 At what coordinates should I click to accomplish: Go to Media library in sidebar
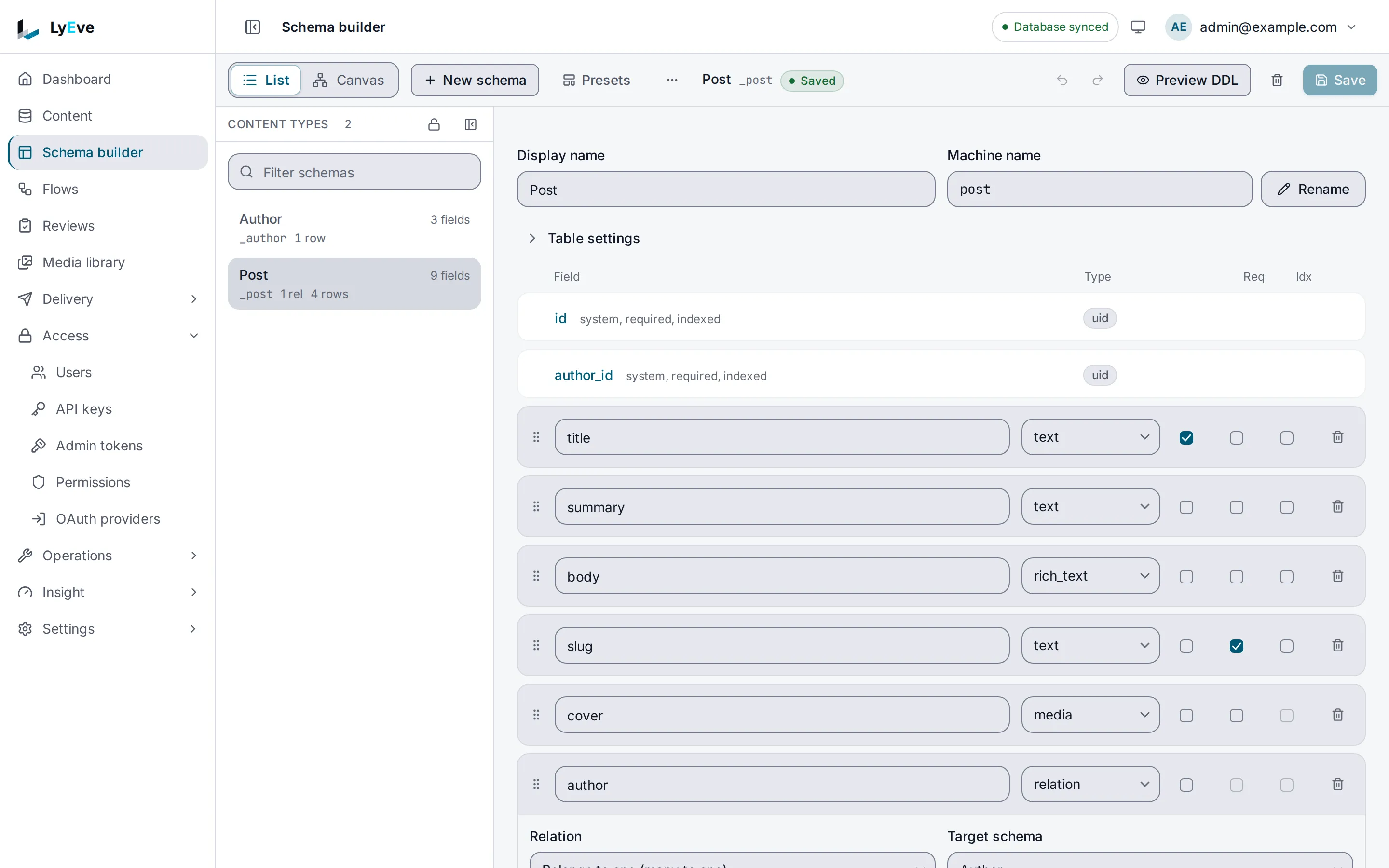108,262
